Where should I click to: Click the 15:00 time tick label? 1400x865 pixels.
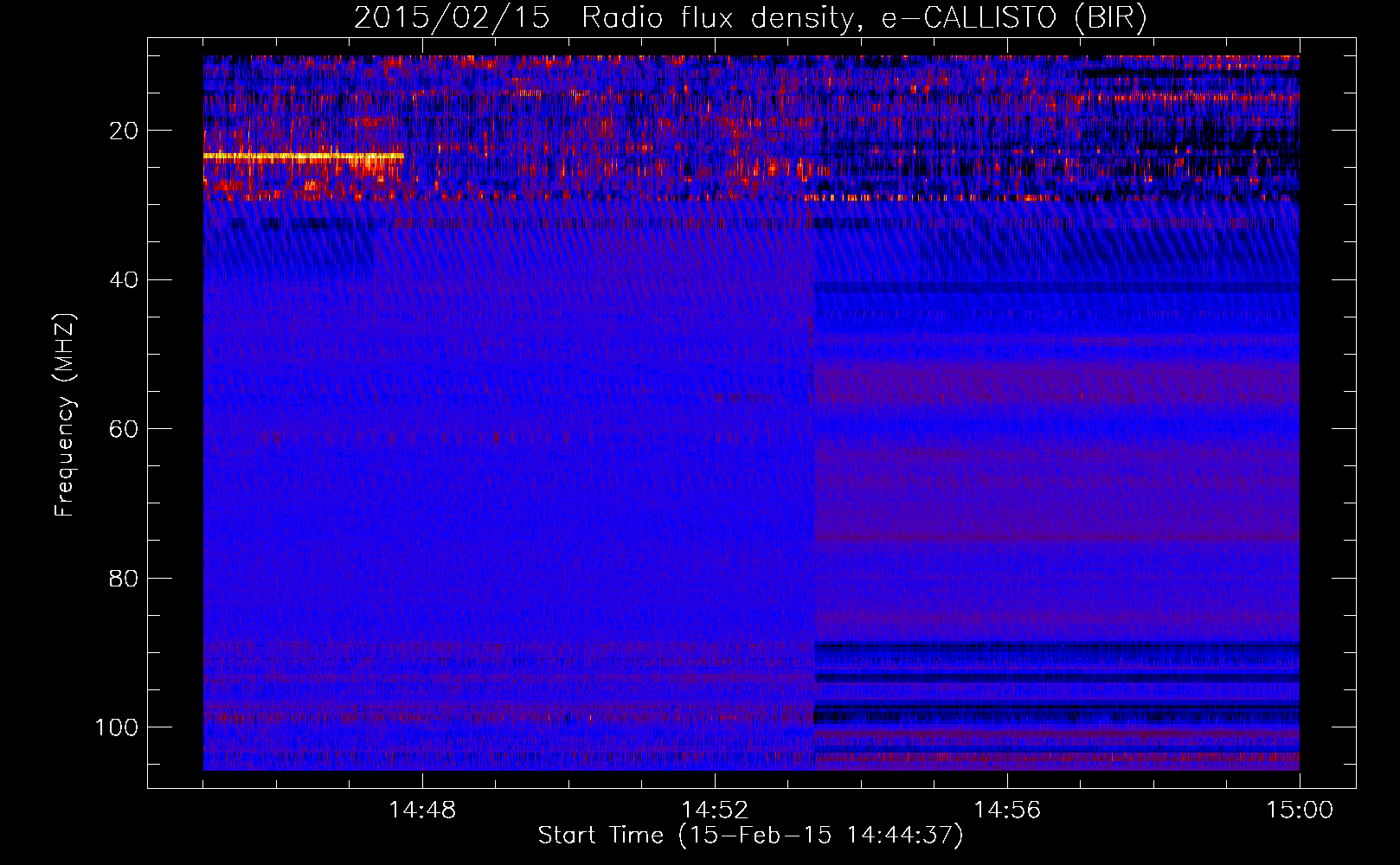click(1300, 811)
